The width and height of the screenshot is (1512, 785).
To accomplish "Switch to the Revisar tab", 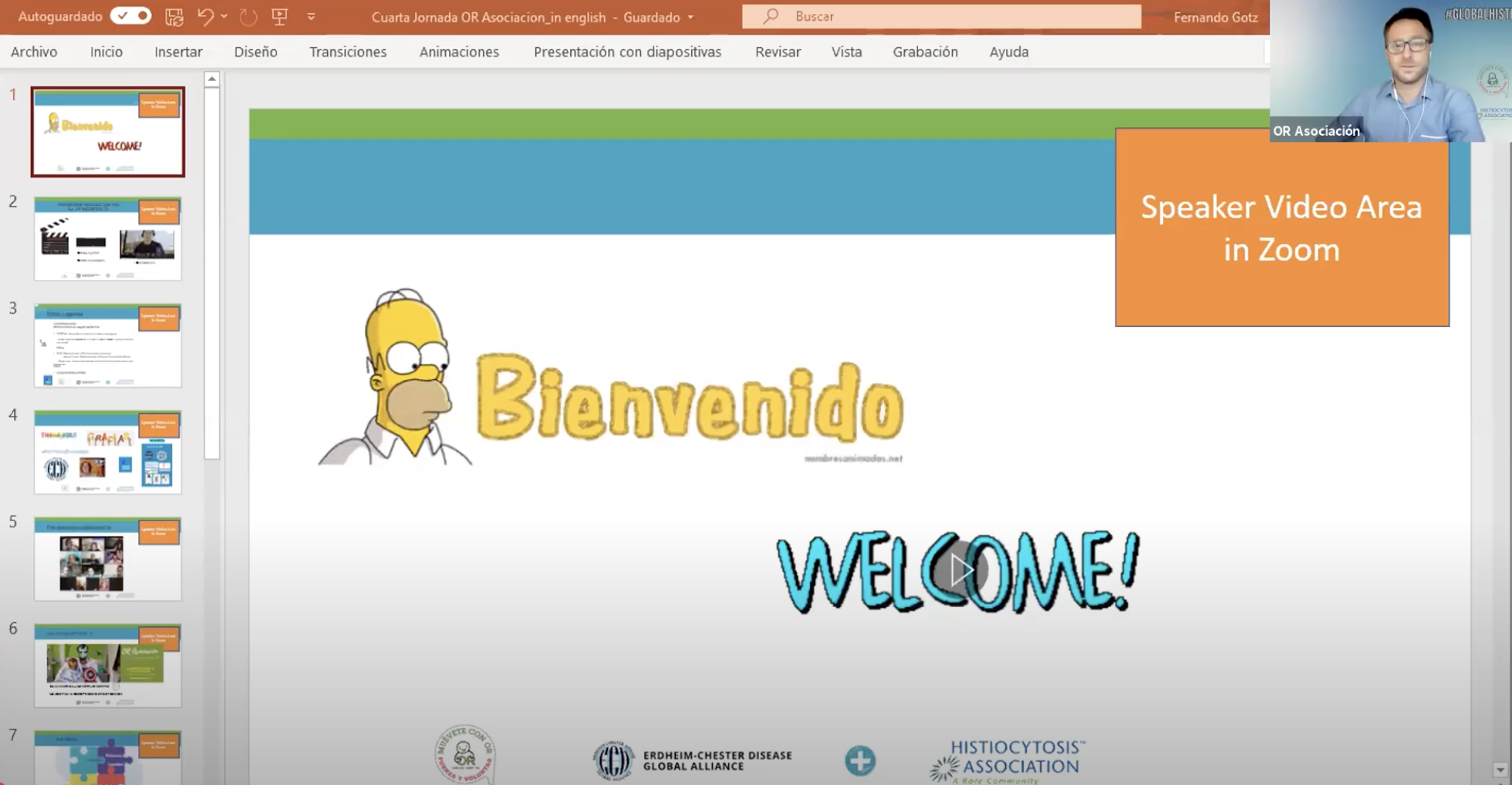I will 778,52.
